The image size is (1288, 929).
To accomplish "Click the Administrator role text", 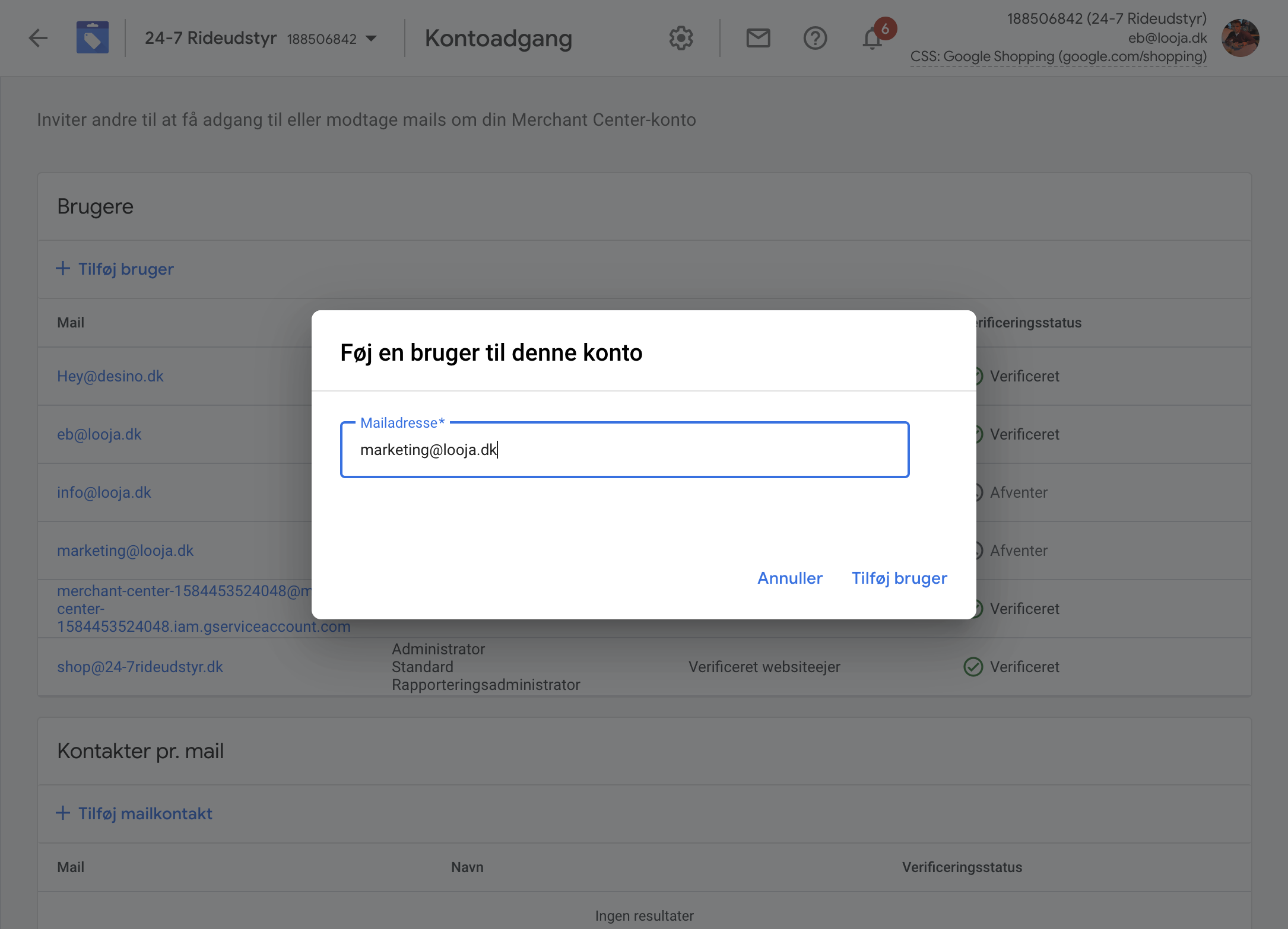I will pyautogui.click(x=439, y=649).
